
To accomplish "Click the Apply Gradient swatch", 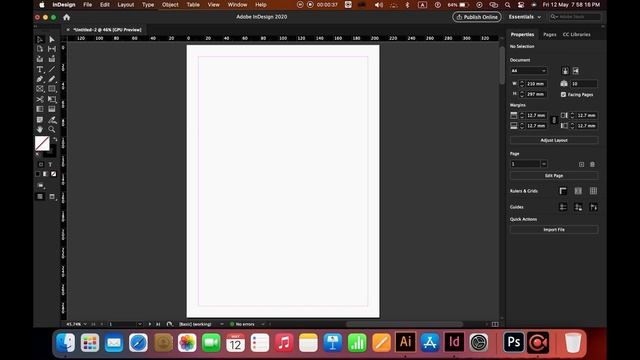I will tap(45, 174).
